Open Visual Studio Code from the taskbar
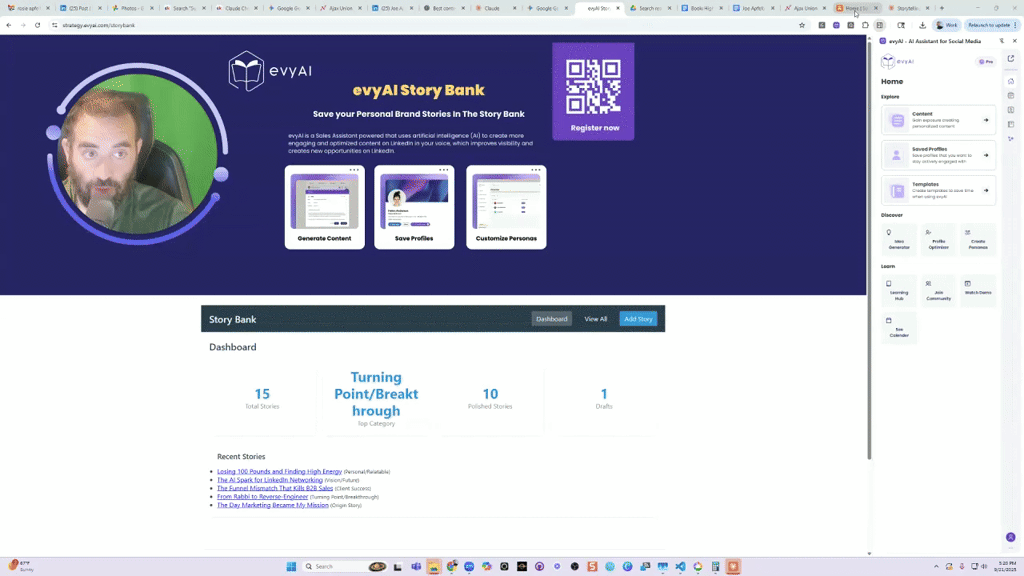1024x576 pixels. point(680,567)
